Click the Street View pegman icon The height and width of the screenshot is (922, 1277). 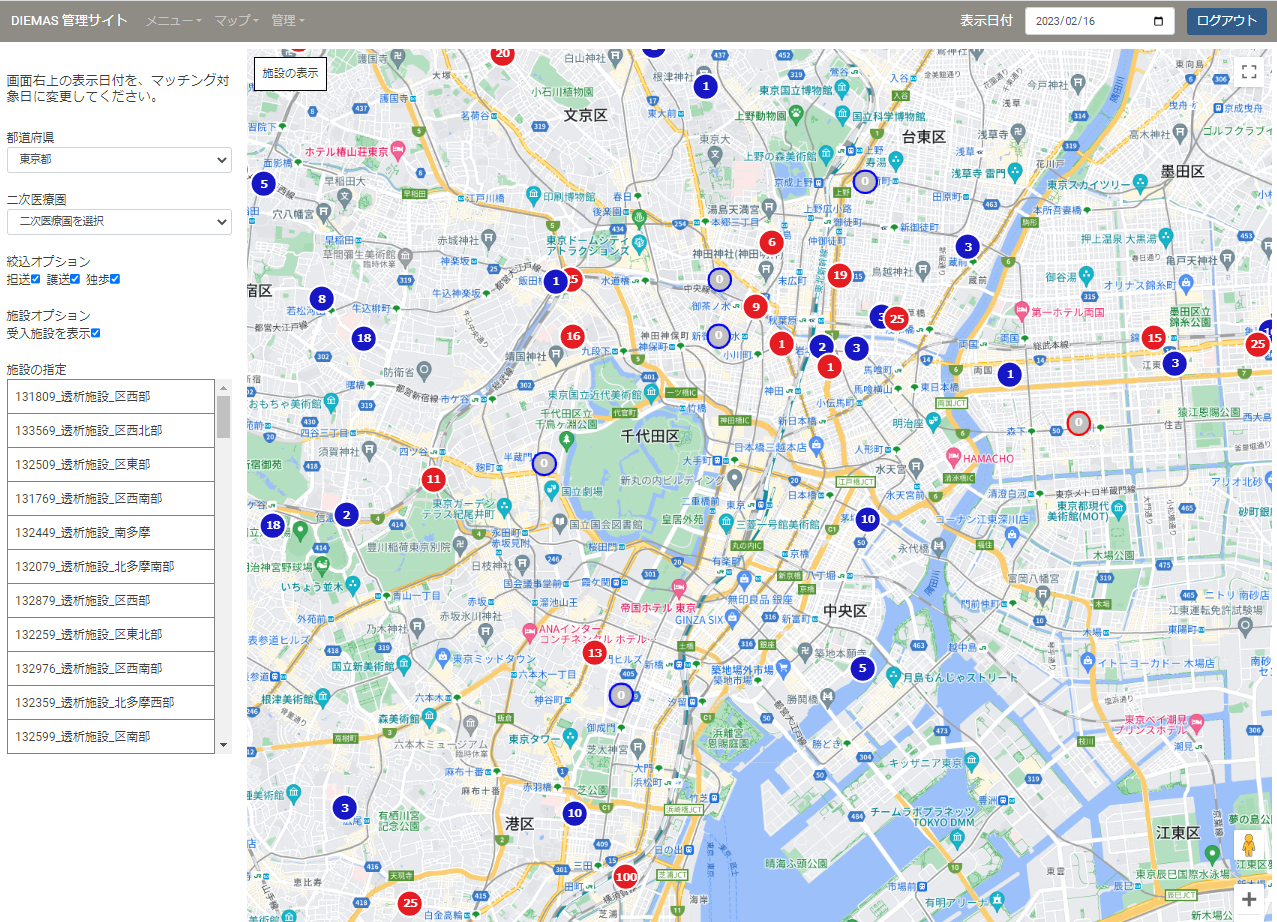click(1248, 848)
